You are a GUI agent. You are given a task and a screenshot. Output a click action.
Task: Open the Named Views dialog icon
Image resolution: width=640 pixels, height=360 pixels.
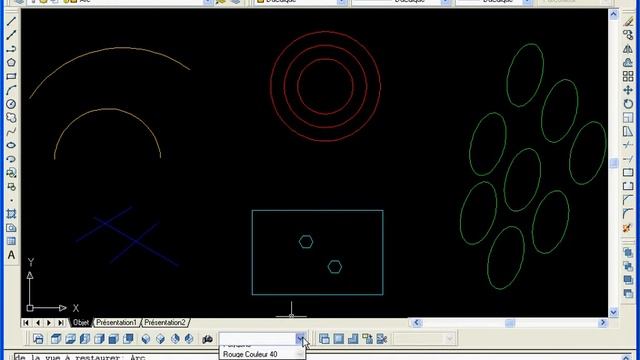tap(38, 339)
